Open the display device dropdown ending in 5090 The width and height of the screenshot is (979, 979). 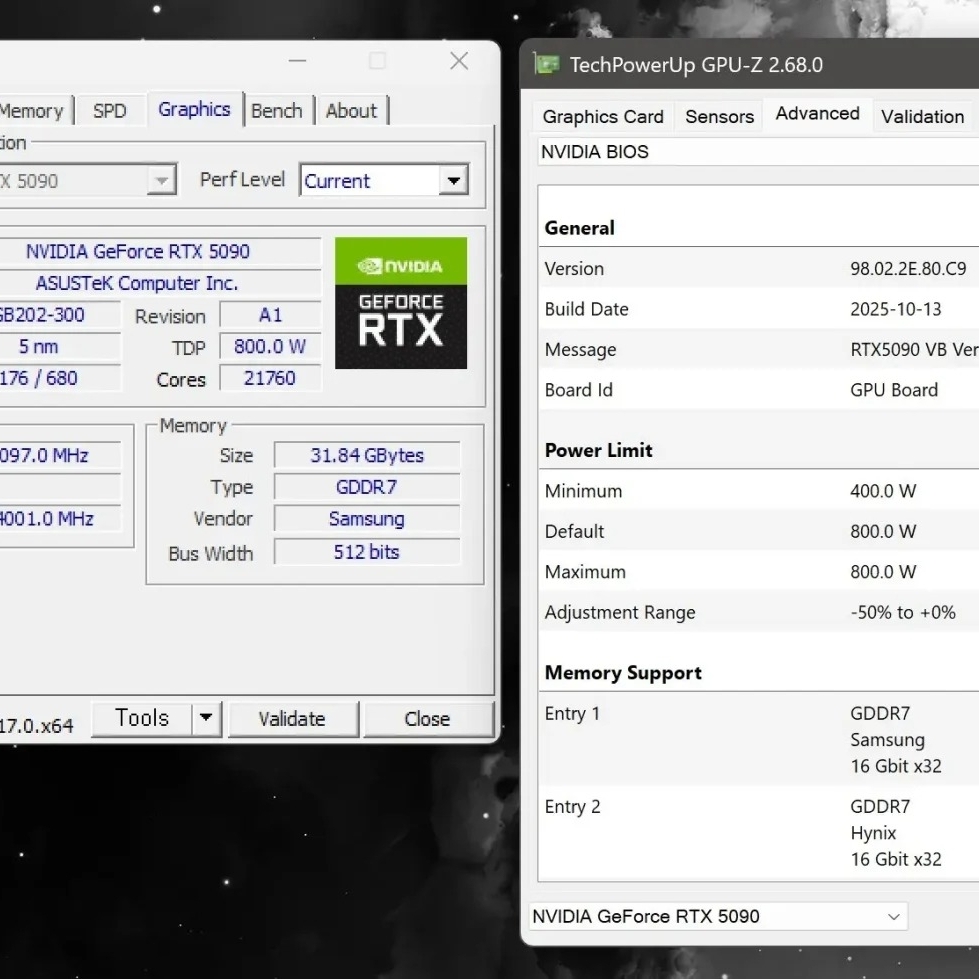(87, 180)
